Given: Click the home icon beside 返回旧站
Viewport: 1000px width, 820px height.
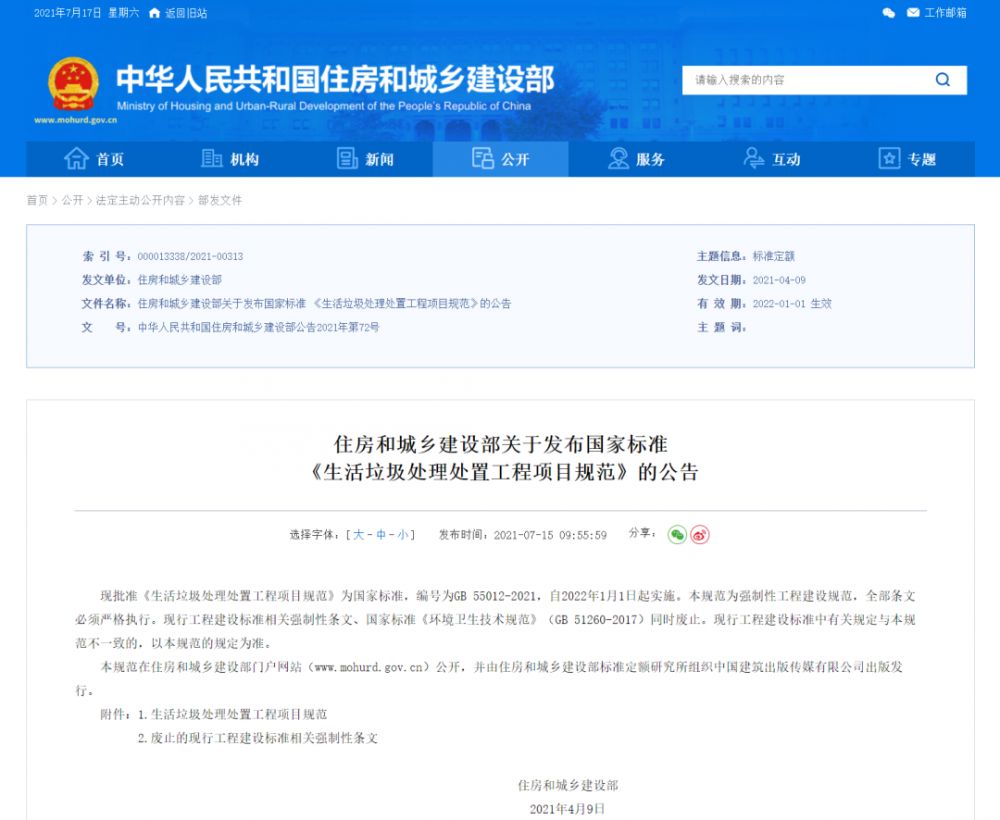Looking at the screenshot, I should (x=154, y=13).
